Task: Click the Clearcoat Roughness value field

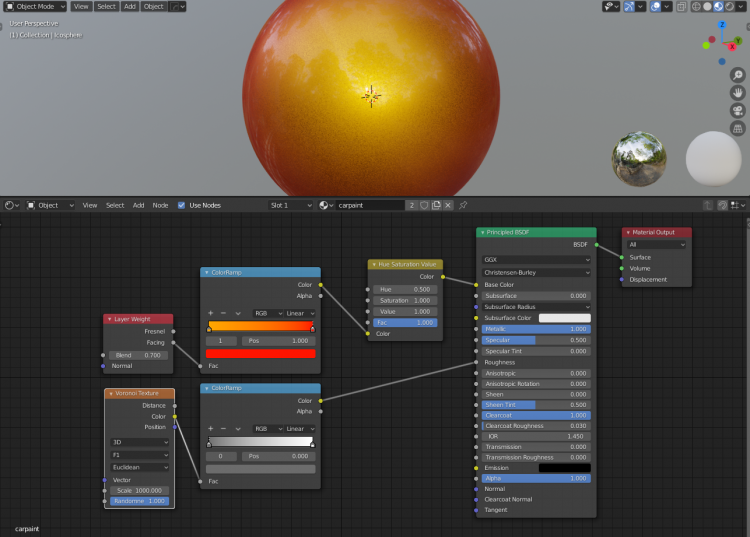Action: point(536,426)
